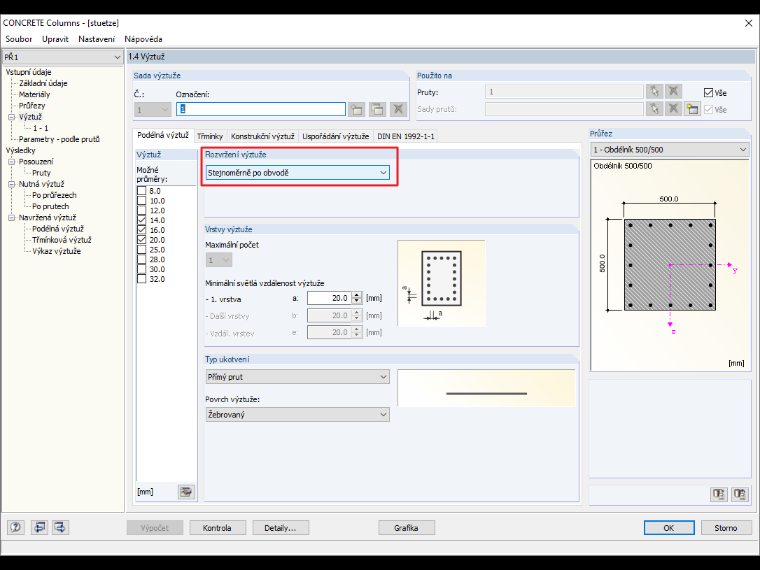Select Materiály in the tree
This screenshot has height=570, width=760.
tap(34, 95)
